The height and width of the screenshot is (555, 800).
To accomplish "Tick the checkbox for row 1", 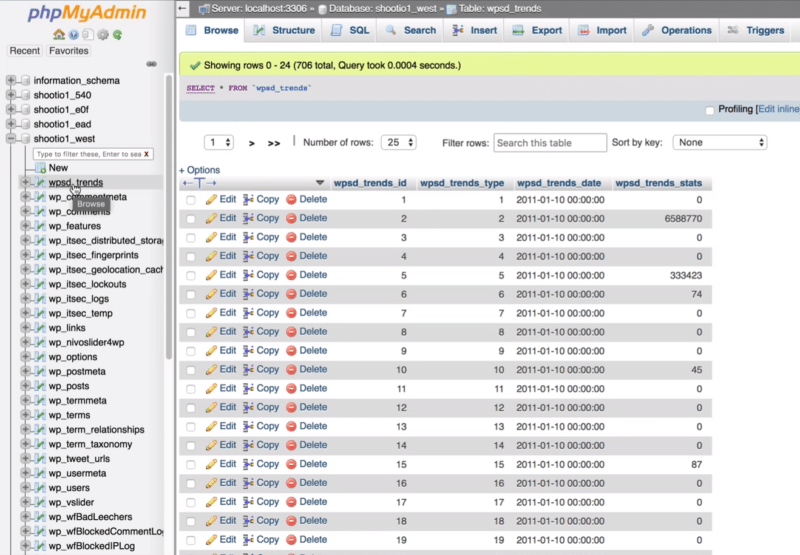I will tap(191, 200).
